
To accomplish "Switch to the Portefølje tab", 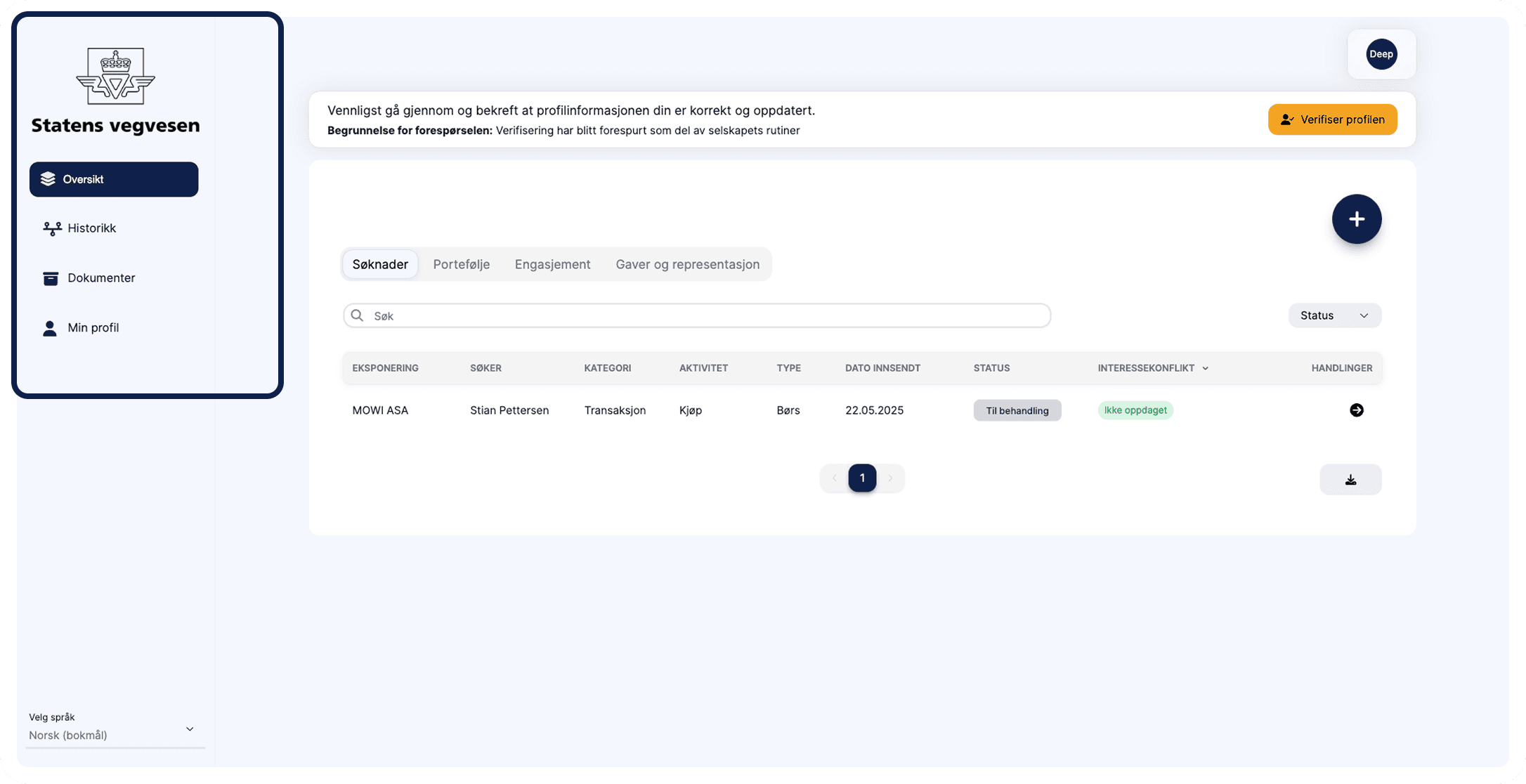I will (461, 265).
